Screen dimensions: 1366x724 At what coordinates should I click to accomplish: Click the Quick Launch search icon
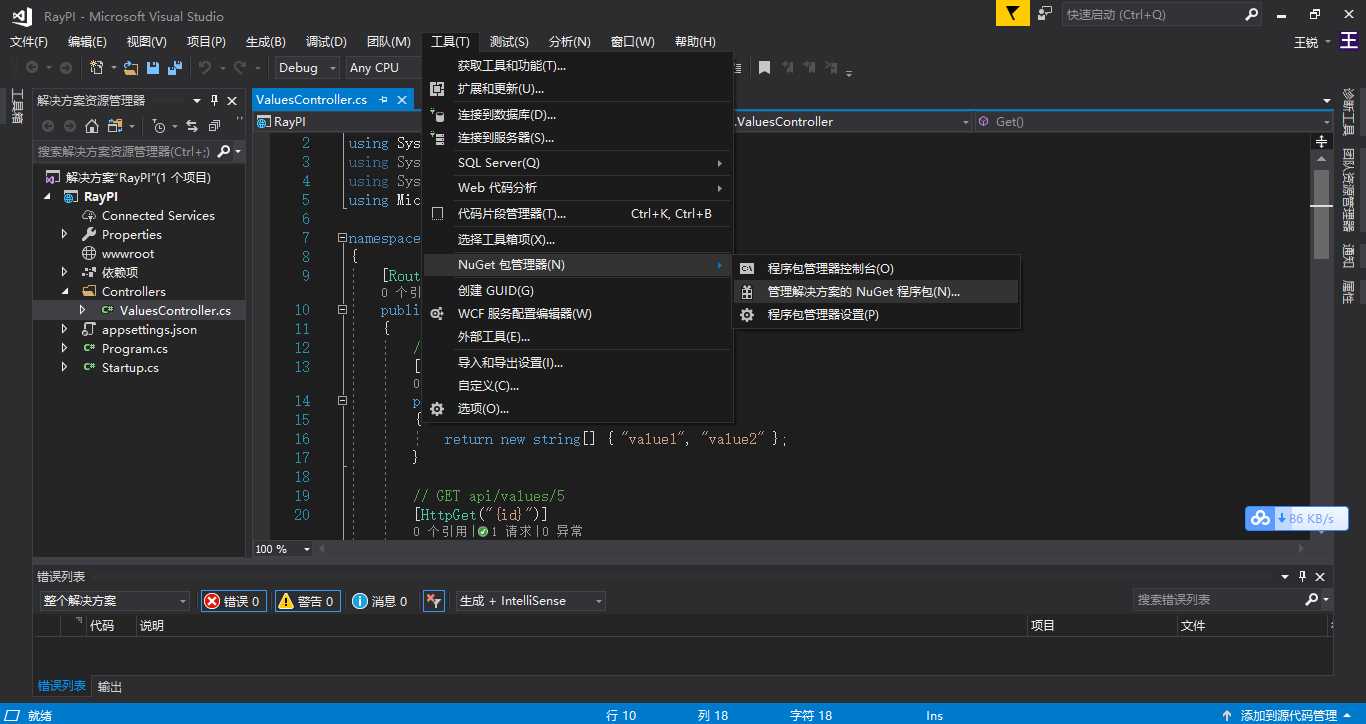tap(1251, 15)
